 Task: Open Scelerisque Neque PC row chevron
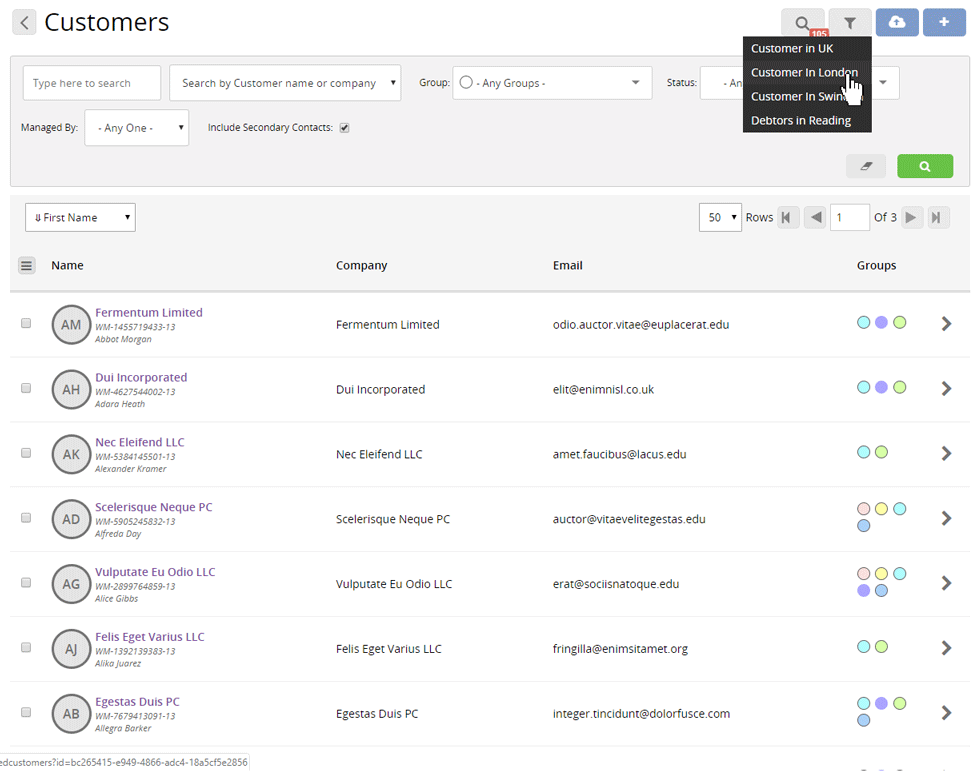946,518
